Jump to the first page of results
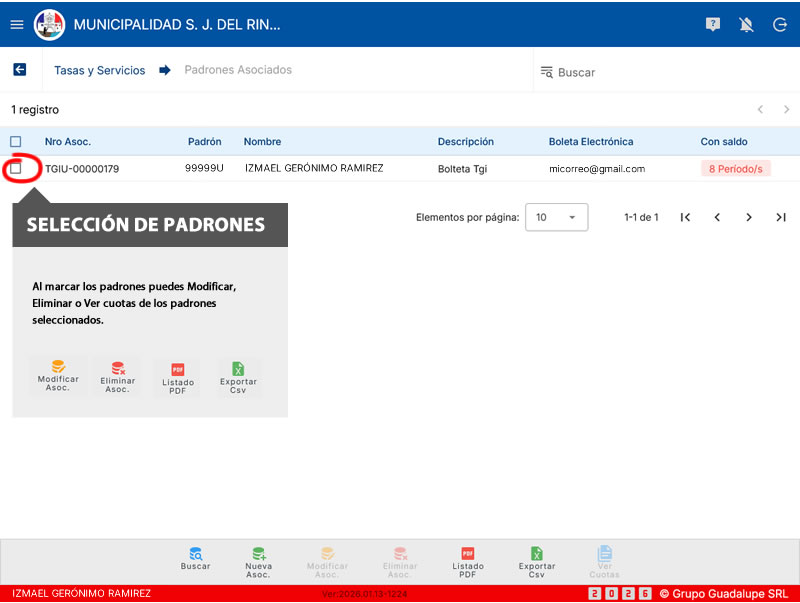 tap(685, 217)
